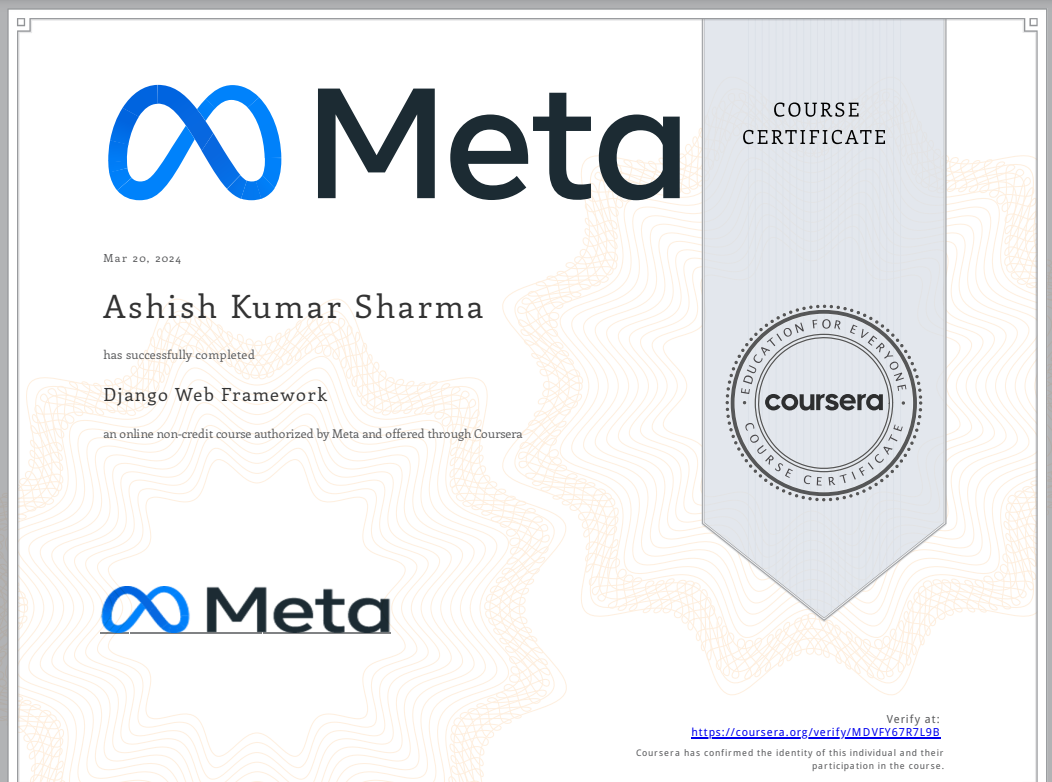Click the course title Django Web Framework
The image size is (1052, 782).
coord(215,395)
